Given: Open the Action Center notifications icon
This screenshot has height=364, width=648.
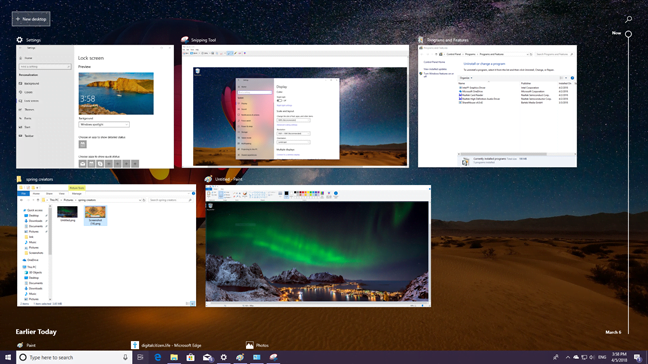Looking at the screenshot, I should pos(637,357).
